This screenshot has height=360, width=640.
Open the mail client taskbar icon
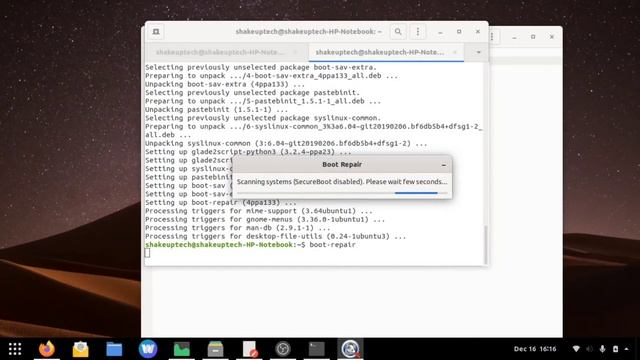point(80,349)
